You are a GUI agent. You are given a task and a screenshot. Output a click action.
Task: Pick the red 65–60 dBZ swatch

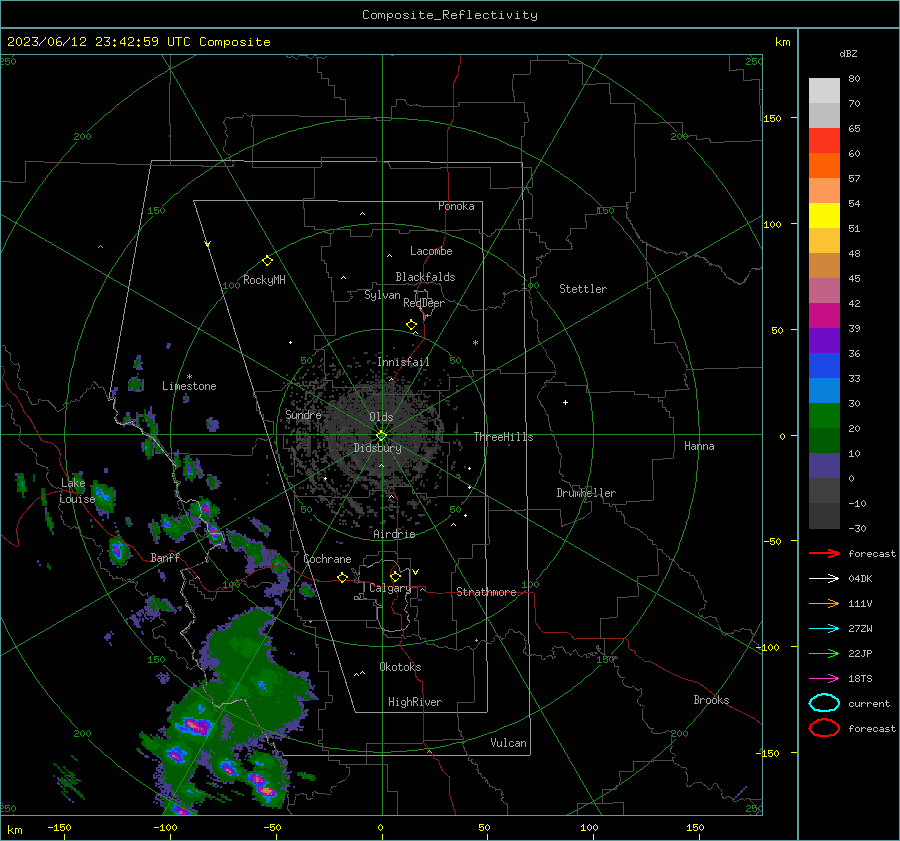[824, 141]
